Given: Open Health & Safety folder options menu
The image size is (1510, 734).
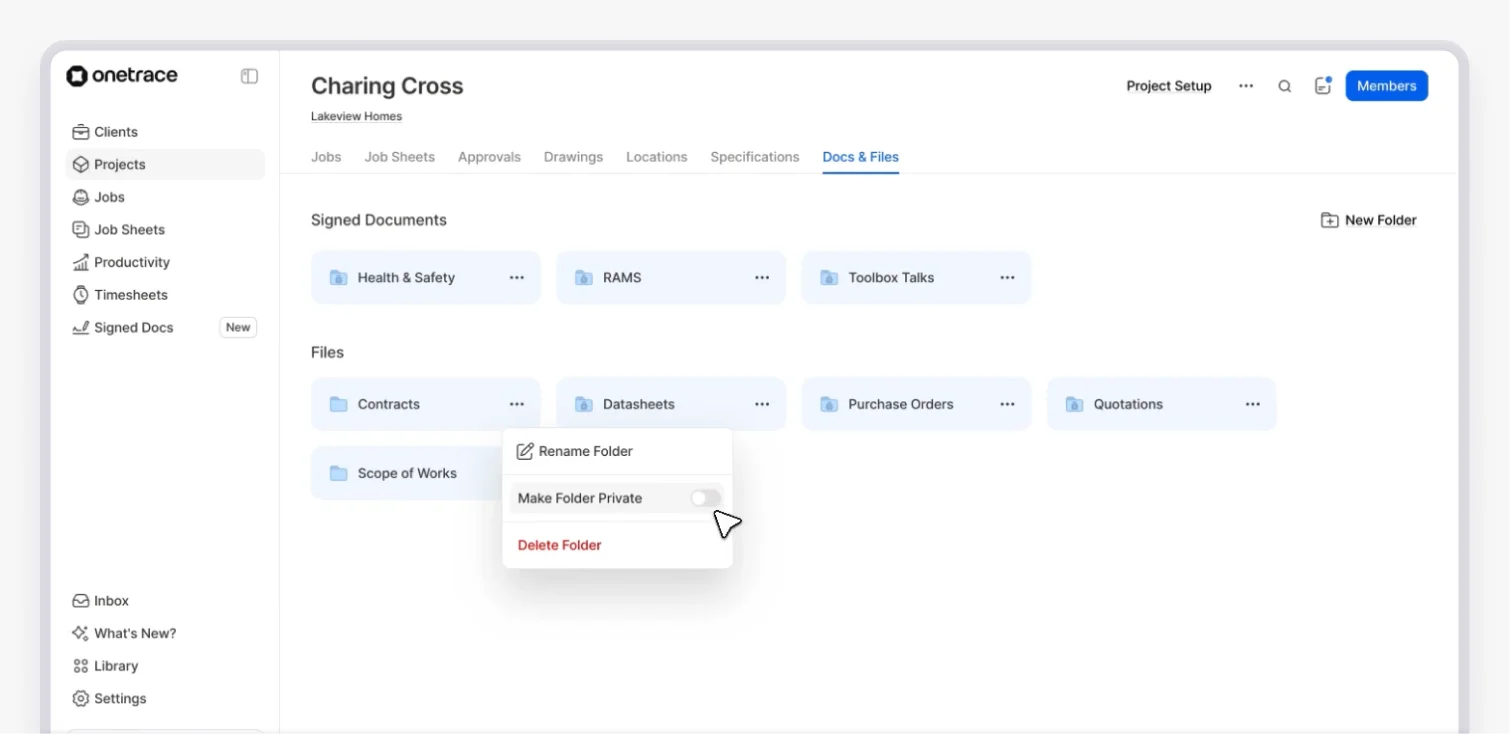Looking at the screenshot, I should click(x=517, y=278).
